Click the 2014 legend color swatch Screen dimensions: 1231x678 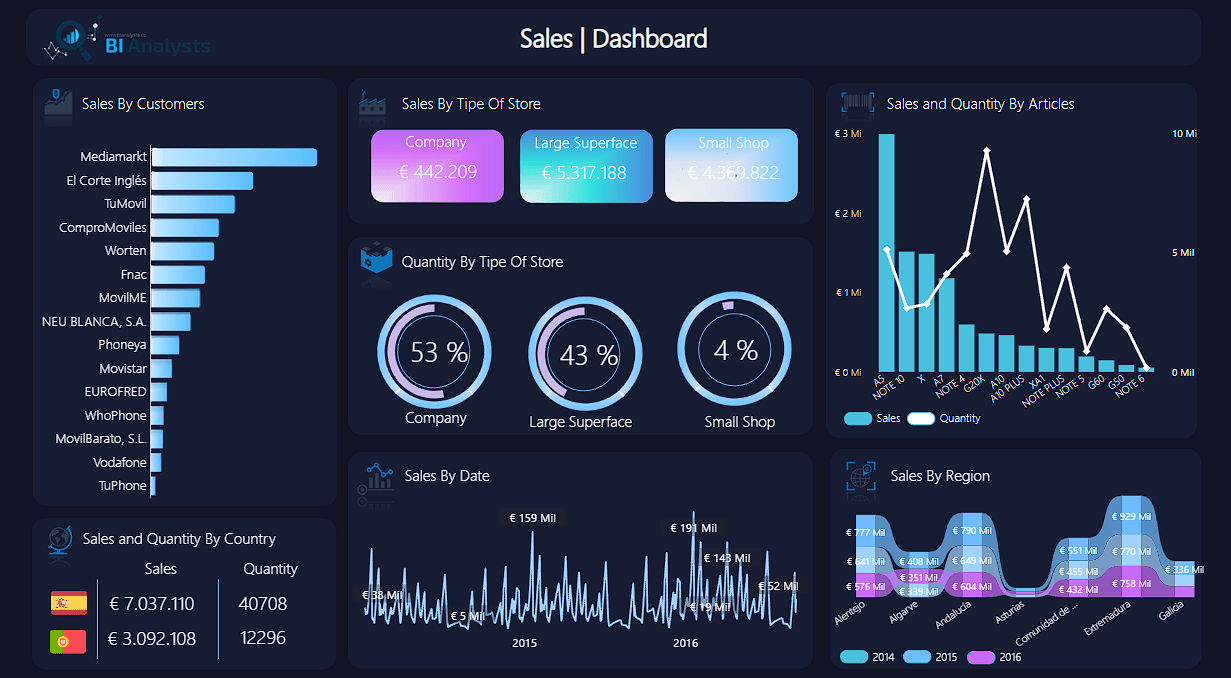coord(854,657)
